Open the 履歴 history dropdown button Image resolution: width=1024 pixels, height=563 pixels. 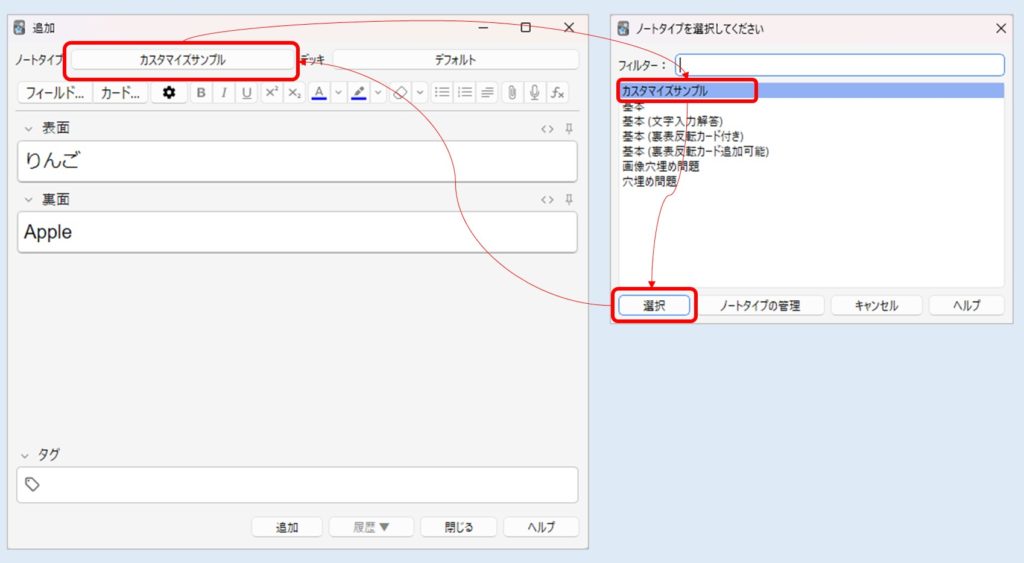[371, 527]
